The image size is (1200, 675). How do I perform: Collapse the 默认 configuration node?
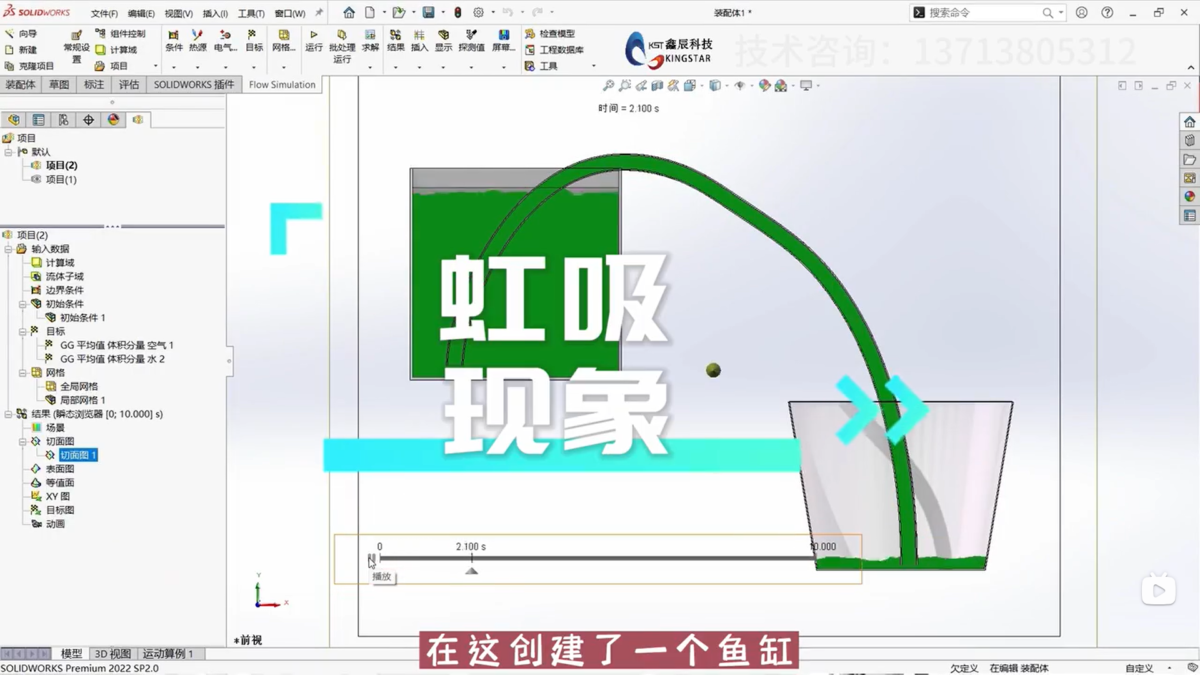point(9,152)
